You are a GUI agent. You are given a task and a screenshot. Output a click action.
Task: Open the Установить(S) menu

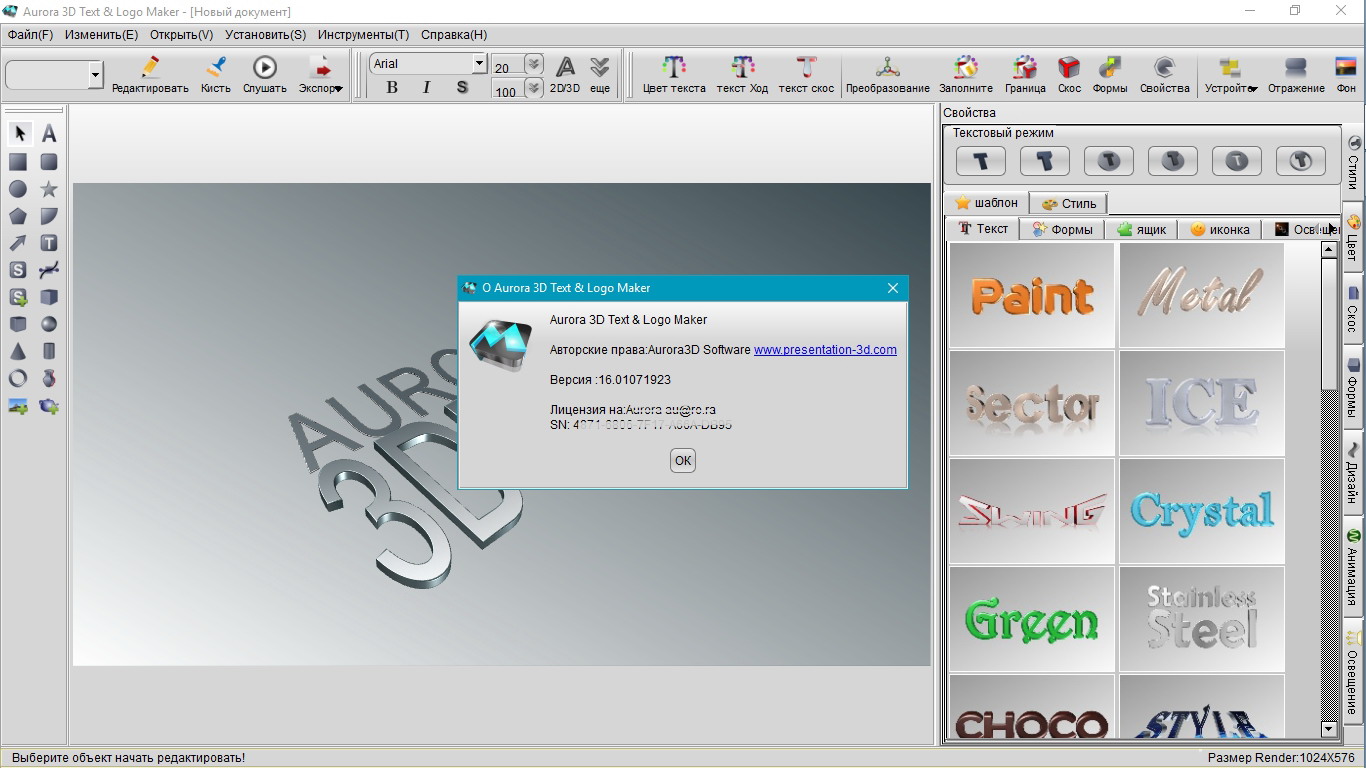click(265, 34)
